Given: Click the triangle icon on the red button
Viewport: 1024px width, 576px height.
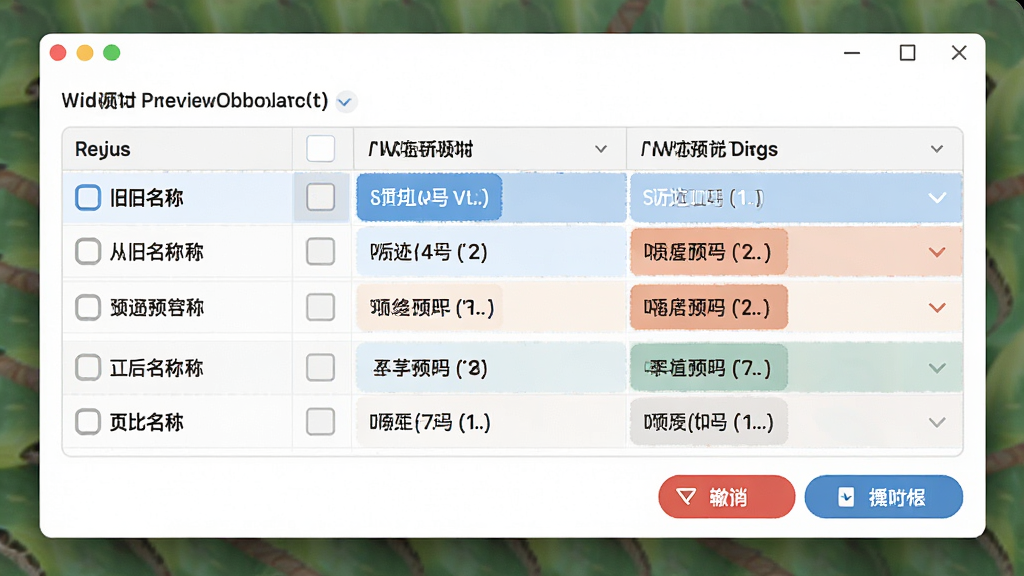Looking at the screenshot, I should click(x=686, y=497).
